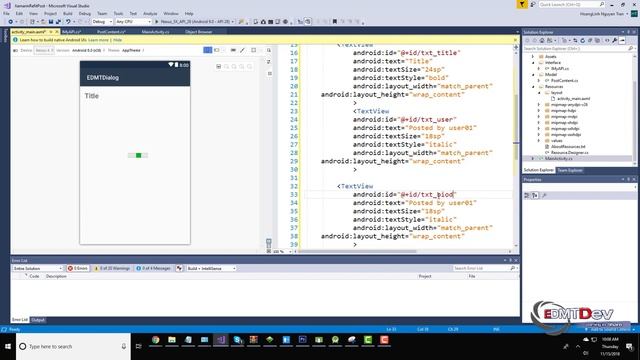The width and height of the screenshot is (640, 360).
Task: Expand the values folder in Solution Explorer
Action: point(539,140)
